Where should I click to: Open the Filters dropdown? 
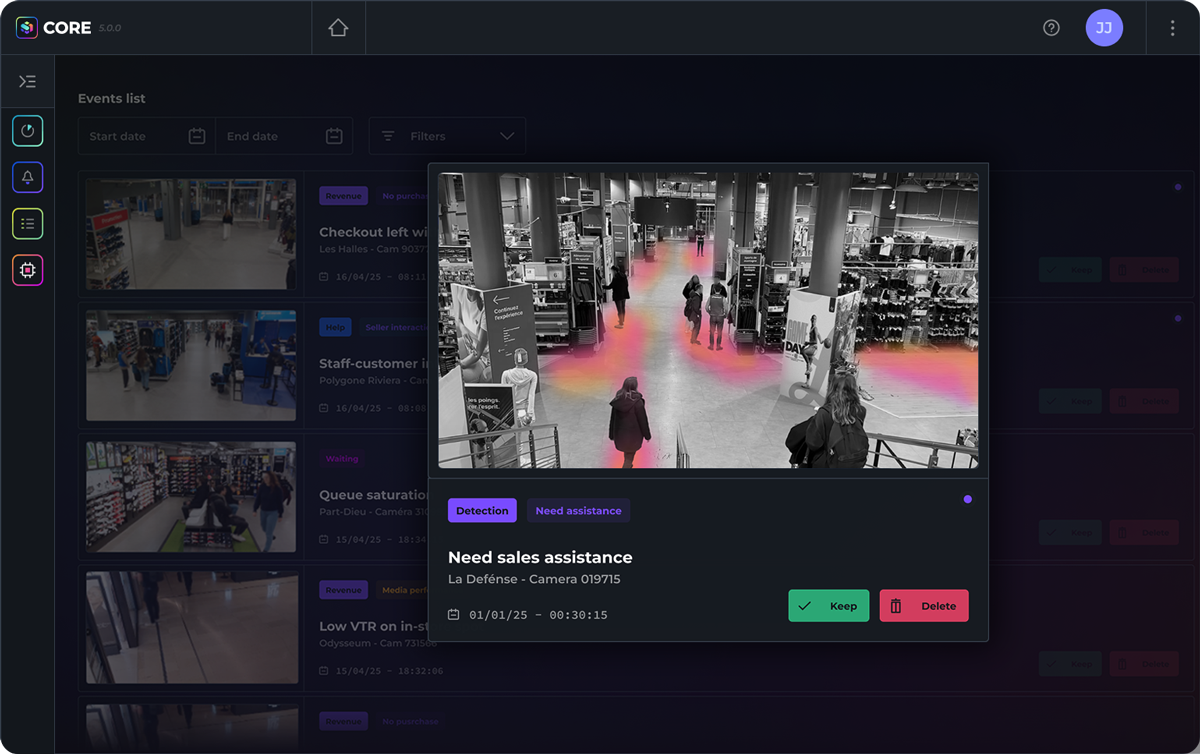447,135
